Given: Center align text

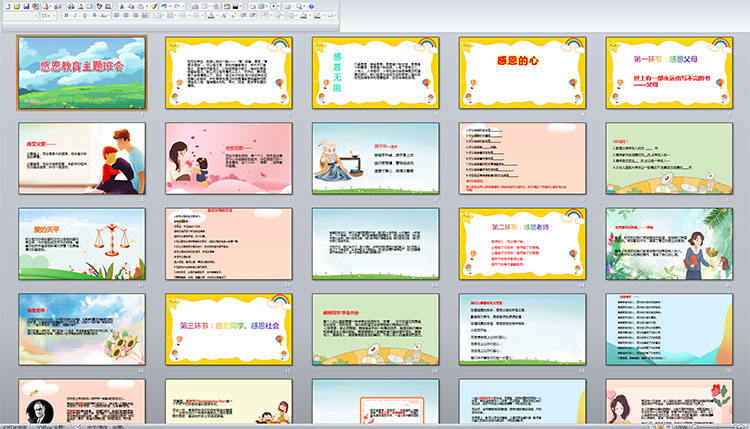Looking at the screenshot, I should (126, 16).
